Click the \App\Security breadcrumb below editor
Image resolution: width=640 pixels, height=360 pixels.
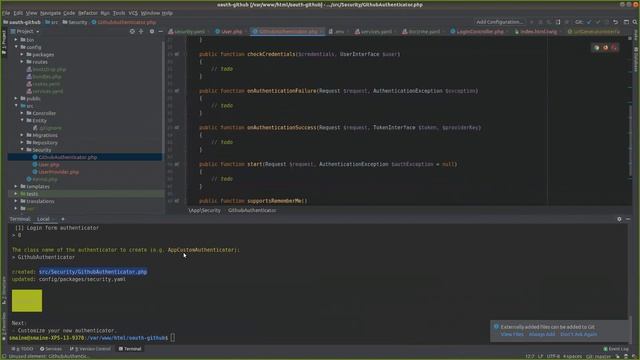point(204,211)
